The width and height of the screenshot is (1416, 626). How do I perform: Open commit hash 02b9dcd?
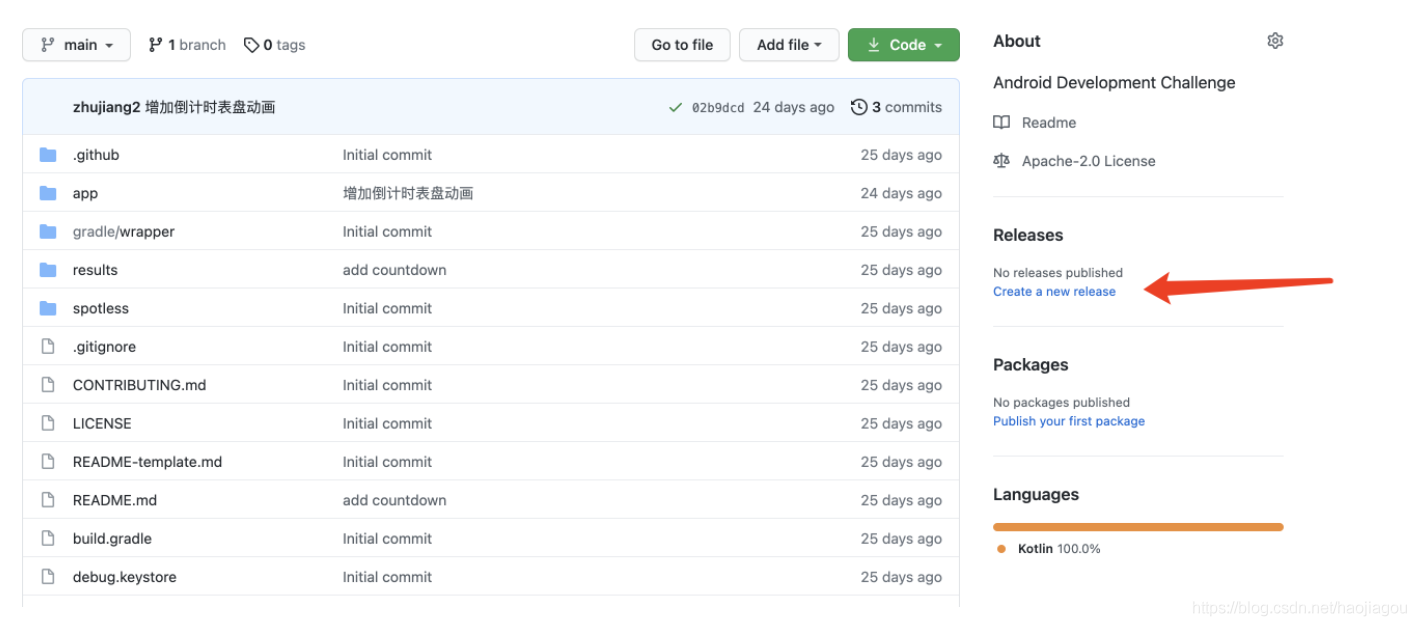[718, 108]
